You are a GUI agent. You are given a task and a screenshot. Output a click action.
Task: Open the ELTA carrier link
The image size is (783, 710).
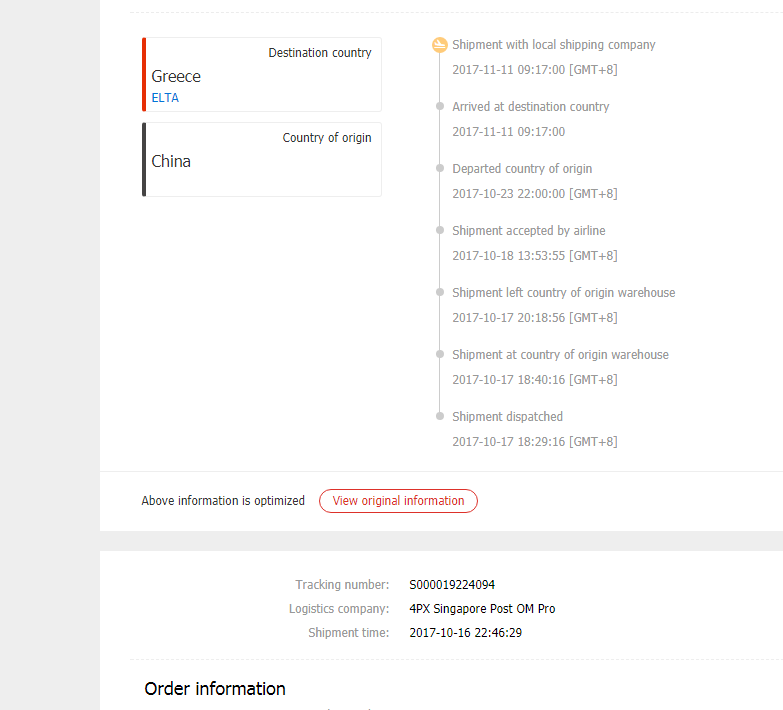pos(165,98)
